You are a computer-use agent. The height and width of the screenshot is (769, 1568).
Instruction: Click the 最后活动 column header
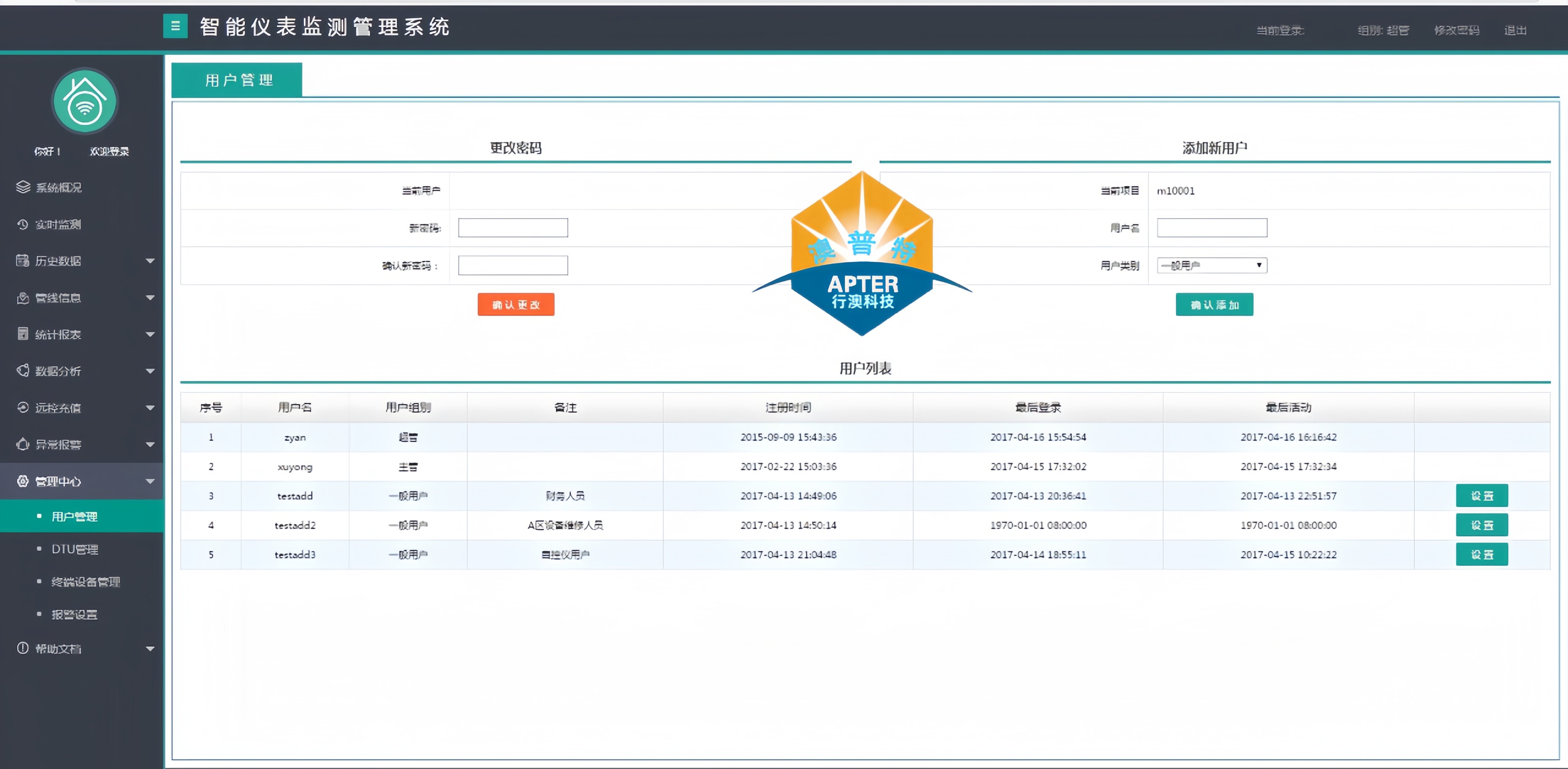tap(1288, 408)
